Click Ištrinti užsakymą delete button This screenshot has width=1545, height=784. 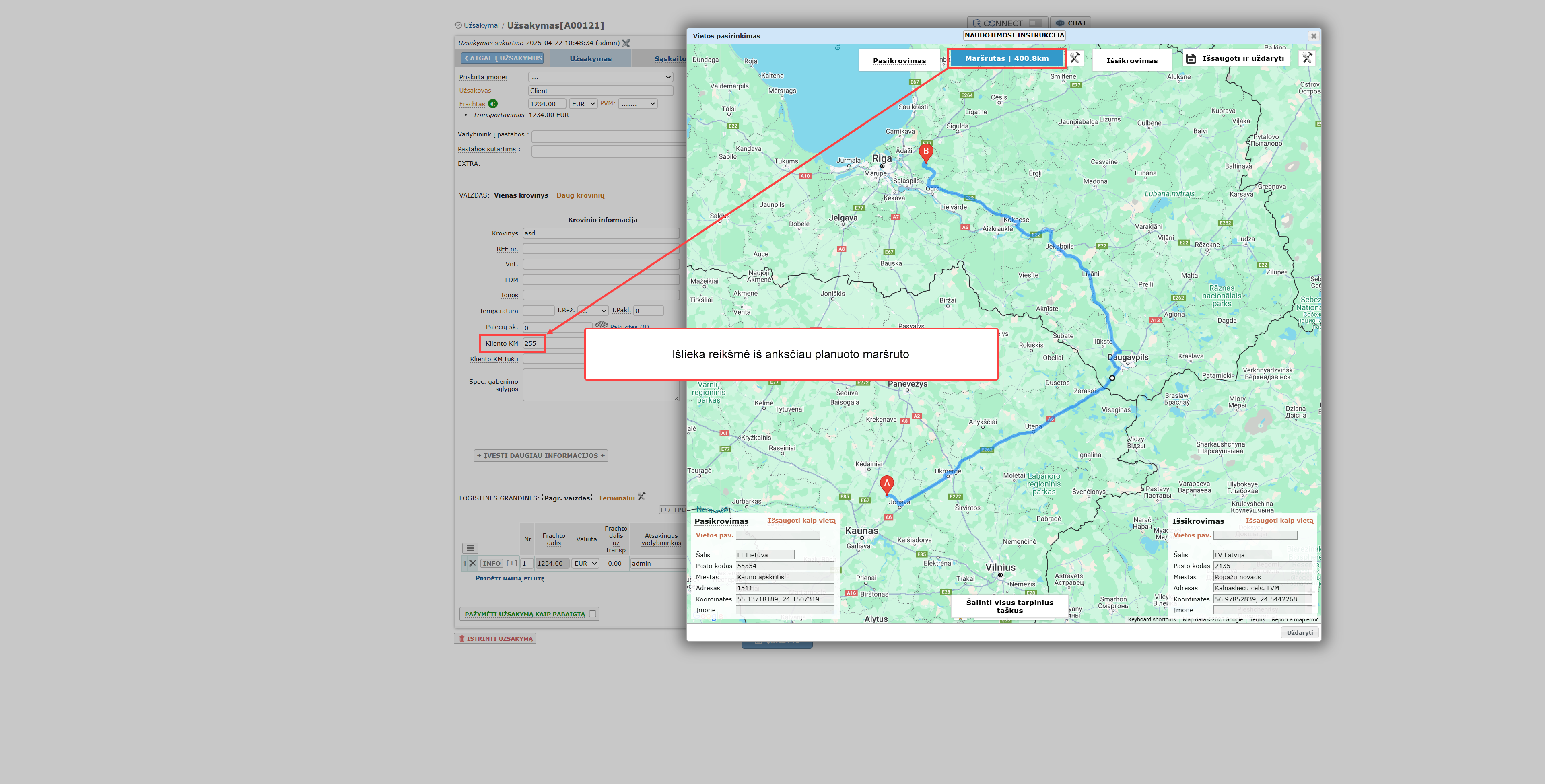(x=495, y=639)
